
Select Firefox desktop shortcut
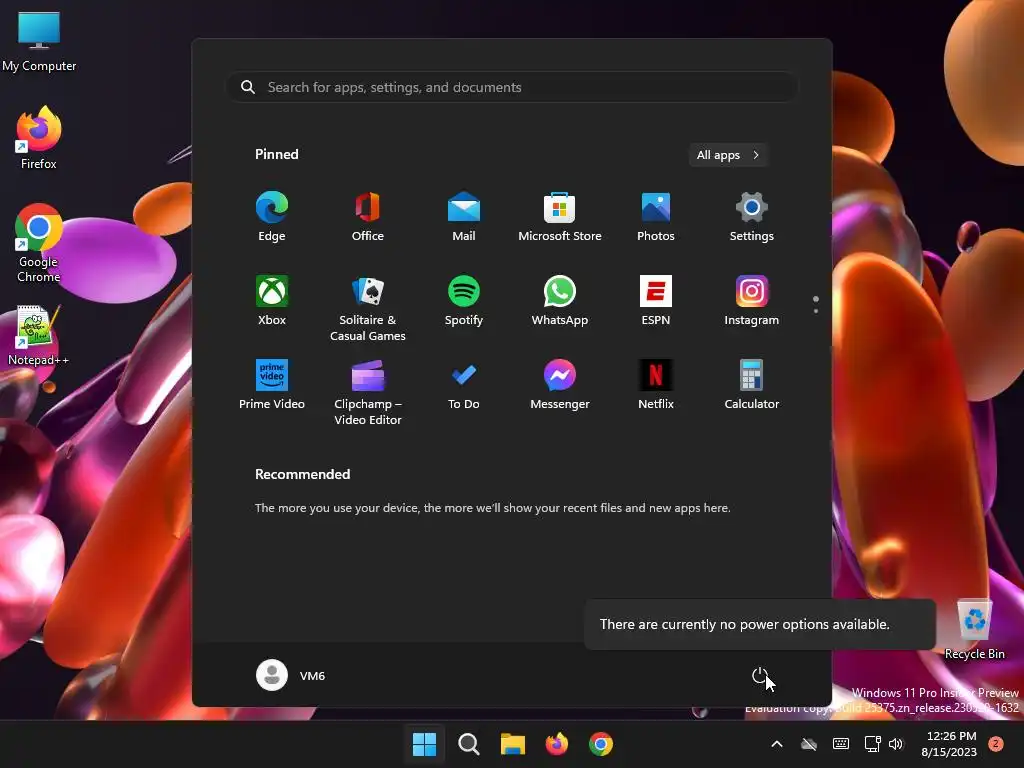pos(39,138)
